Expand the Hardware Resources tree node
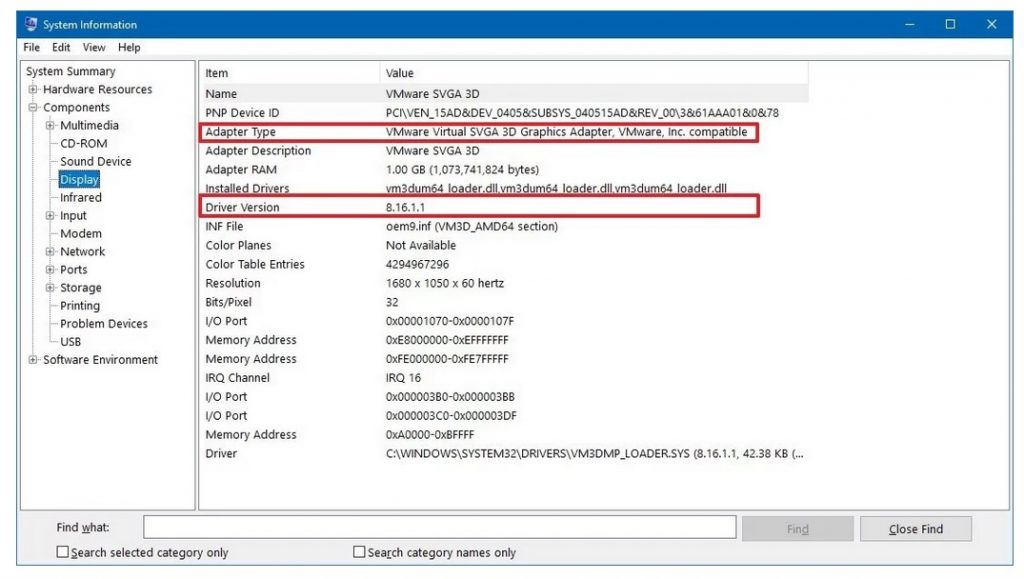The image size is (1024, 579). click(x=32, y=89)
